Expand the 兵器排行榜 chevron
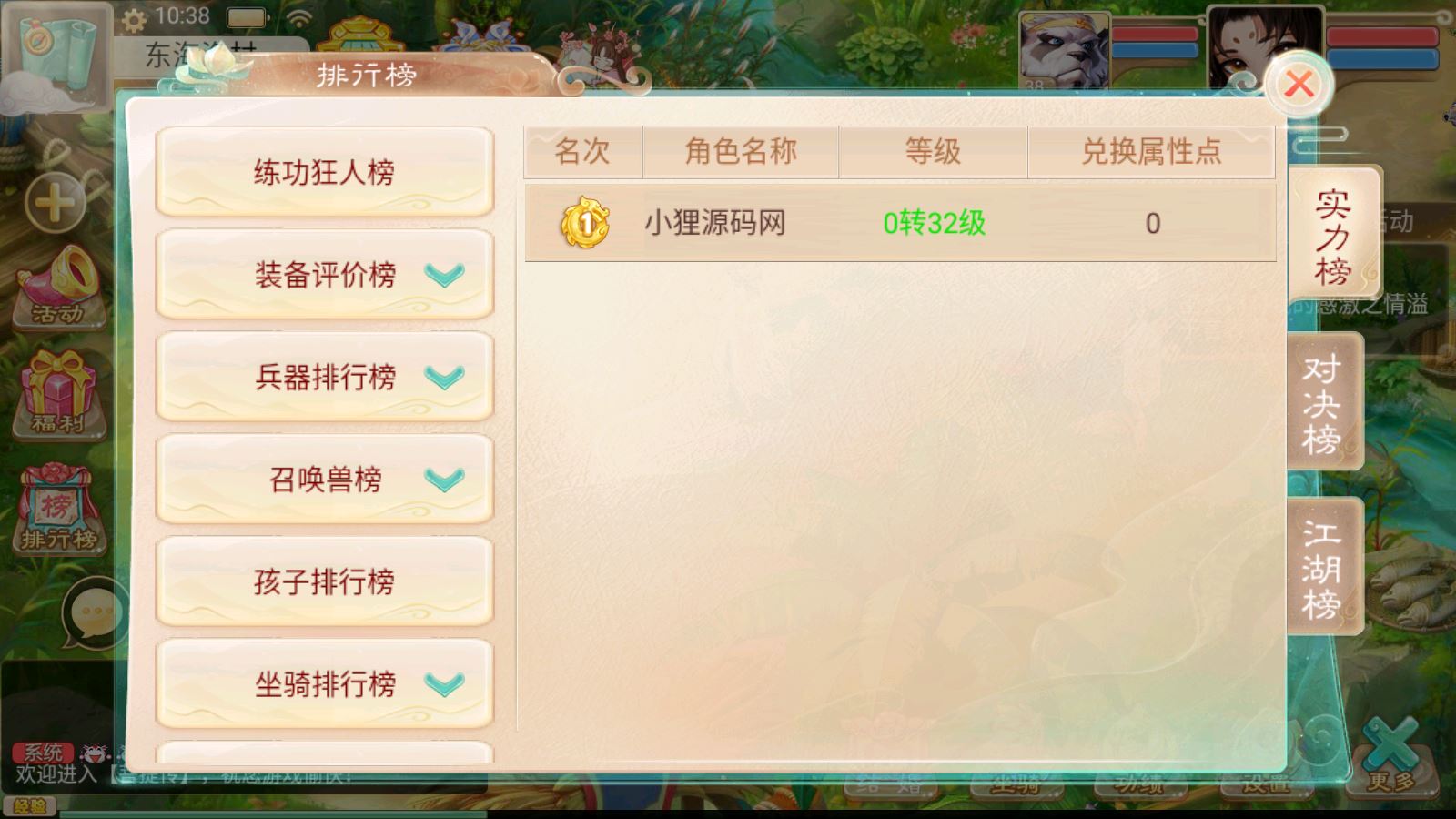 point(444,377)
